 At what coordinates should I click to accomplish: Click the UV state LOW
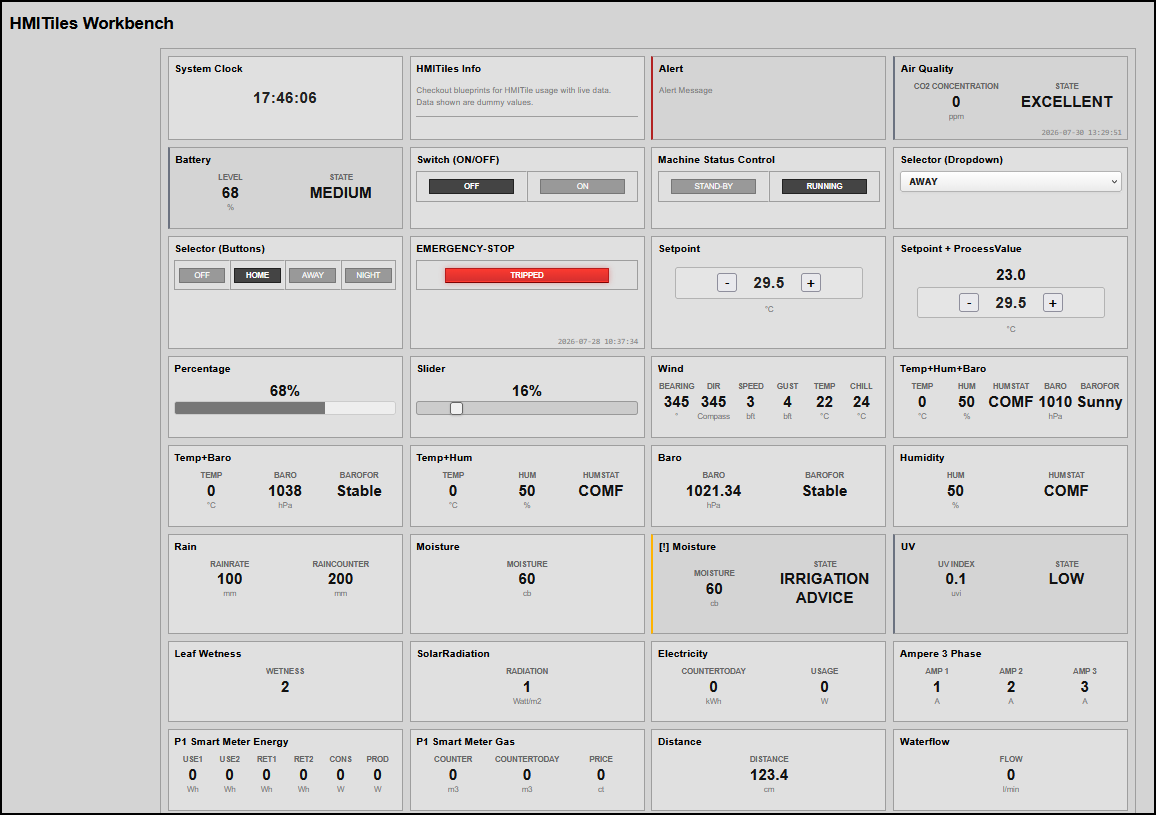[x=1067, y=579]
